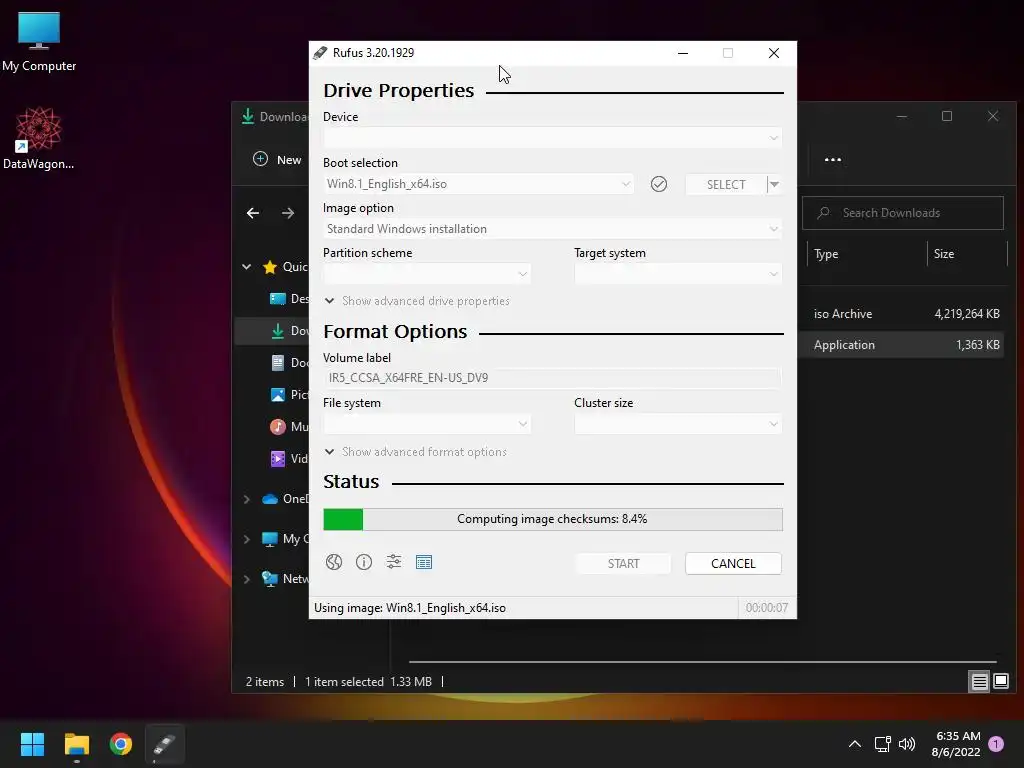The height and width of the screenshot is (768, 1024).
Task: Expand the My Computer tree node
Action: [x=247, y=539]
